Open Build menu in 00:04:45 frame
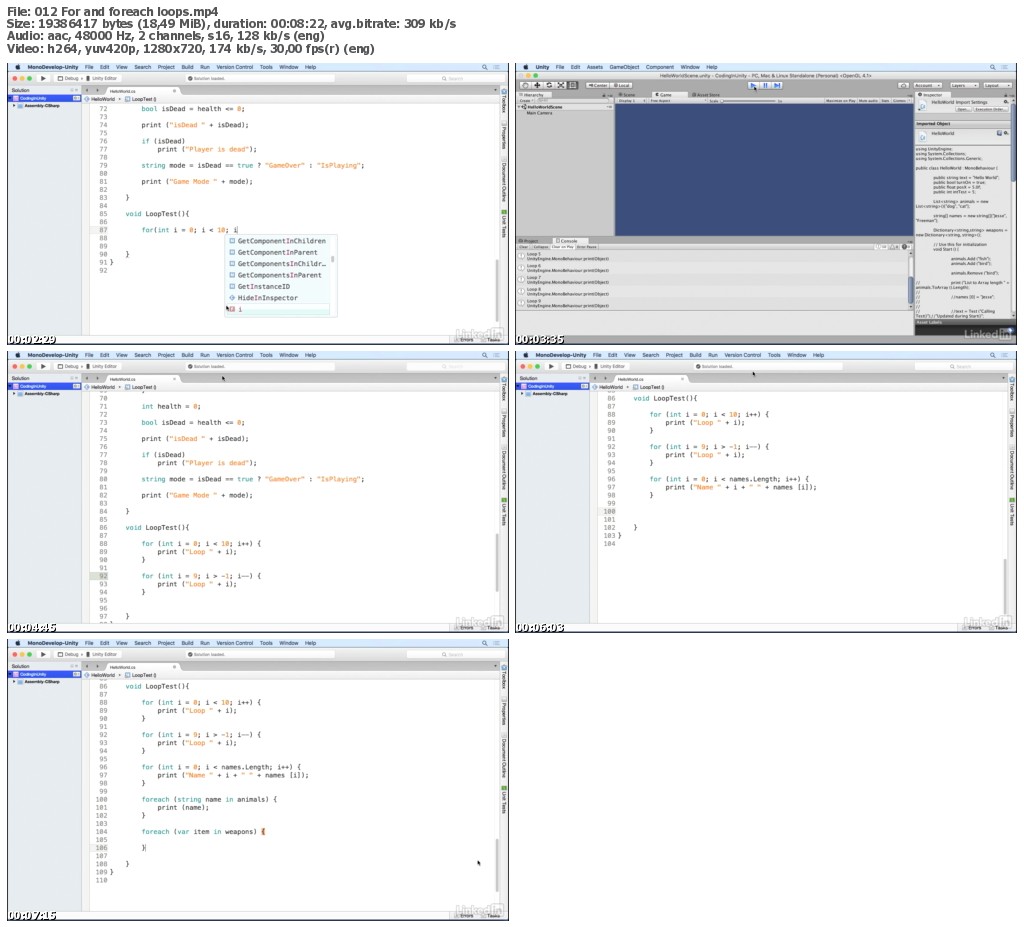Viewport: 1024px width, 927px height. [187, 355]
